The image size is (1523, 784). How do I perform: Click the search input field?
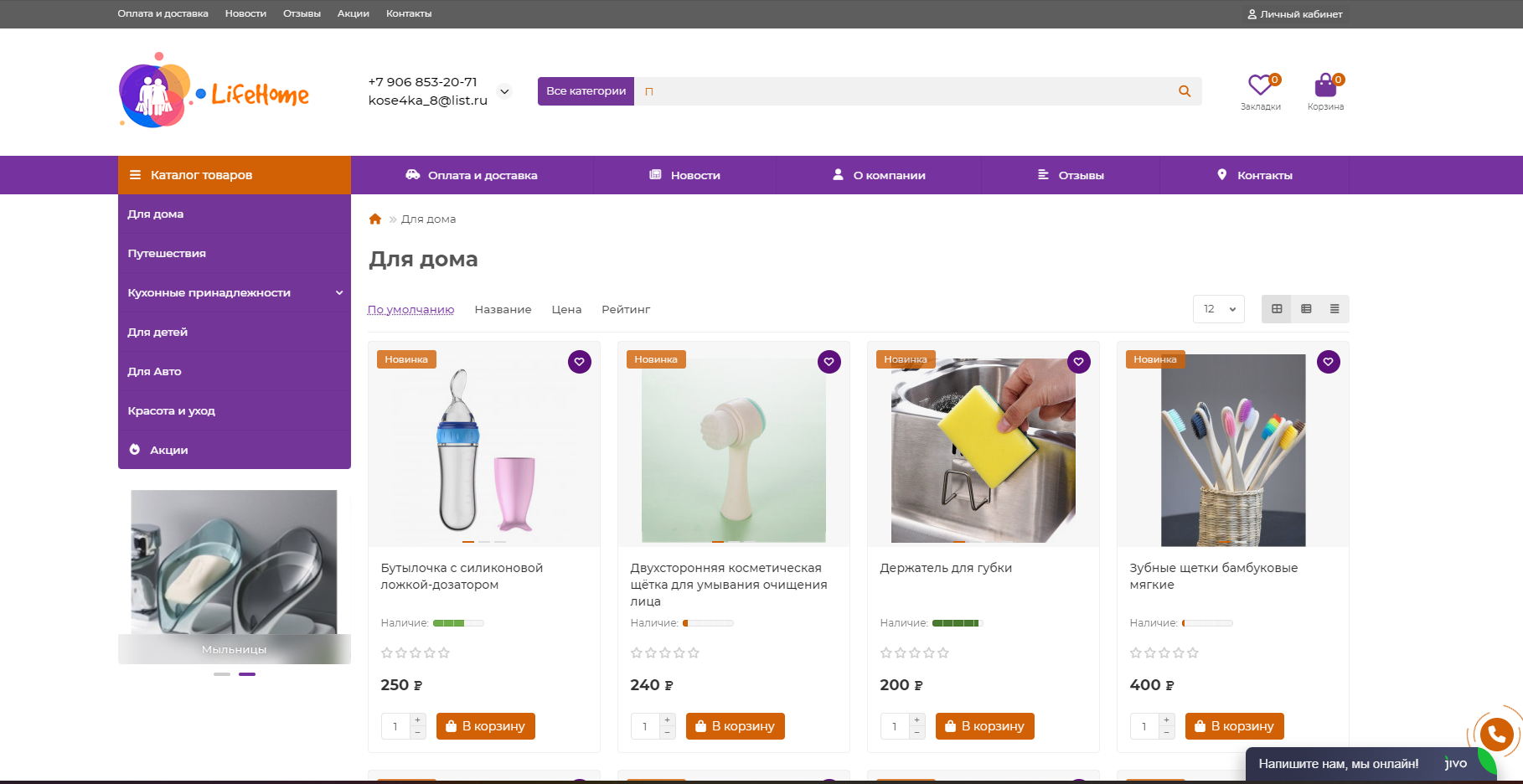[905, 91]
